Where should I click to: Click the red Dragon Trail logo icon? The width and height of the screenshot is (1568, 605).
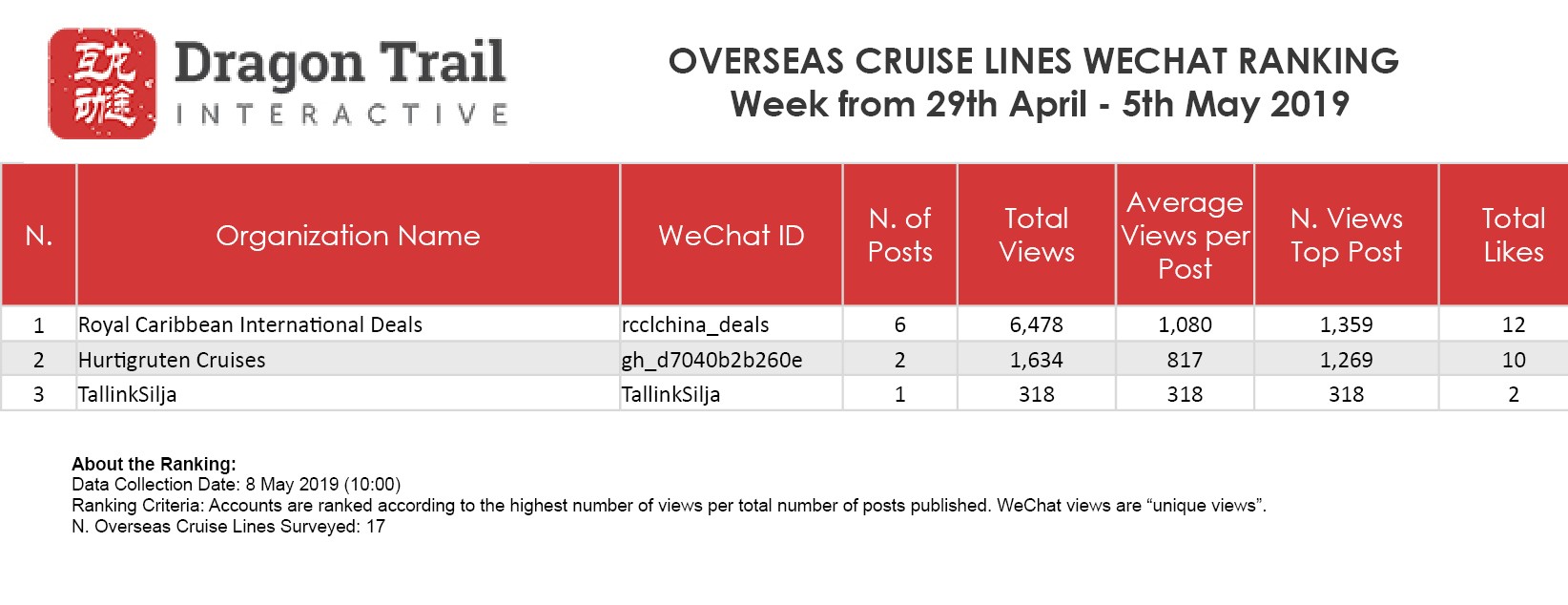tap(102, 84)
